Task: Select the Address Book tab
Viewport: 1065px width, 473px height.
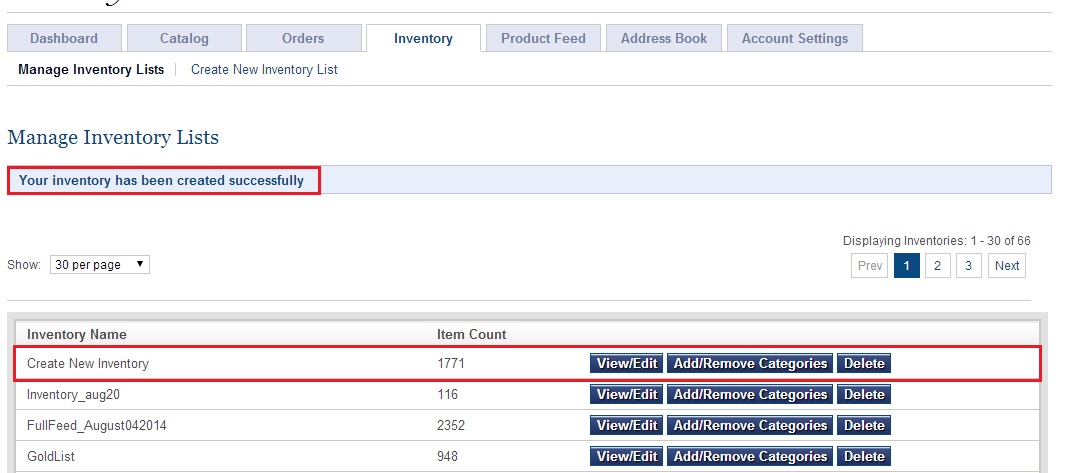Action: (663, 38)
